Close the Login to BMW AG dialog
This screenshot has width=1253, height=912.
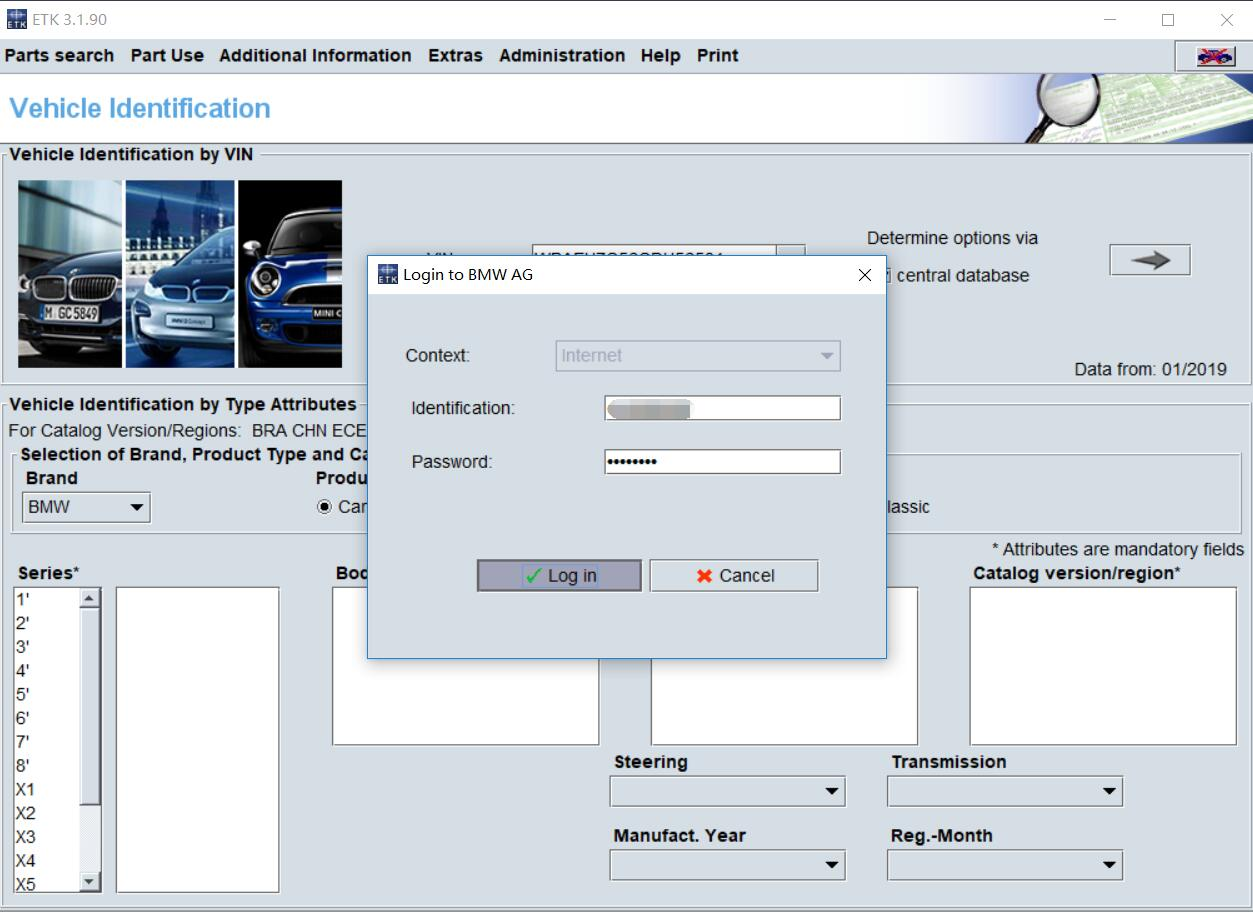865,275
